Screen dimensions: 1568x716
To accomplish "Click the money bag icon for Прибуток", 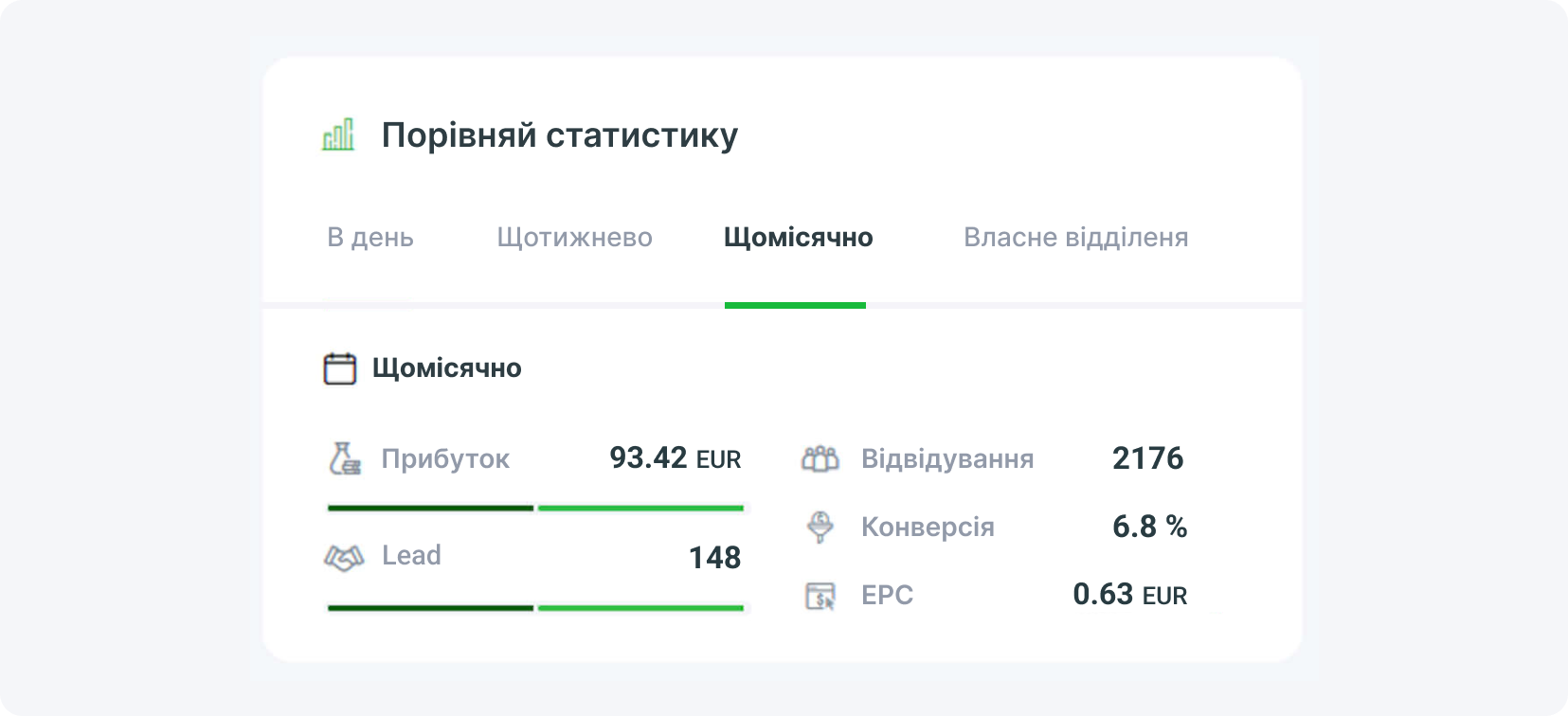I will [x=343, y=459].
